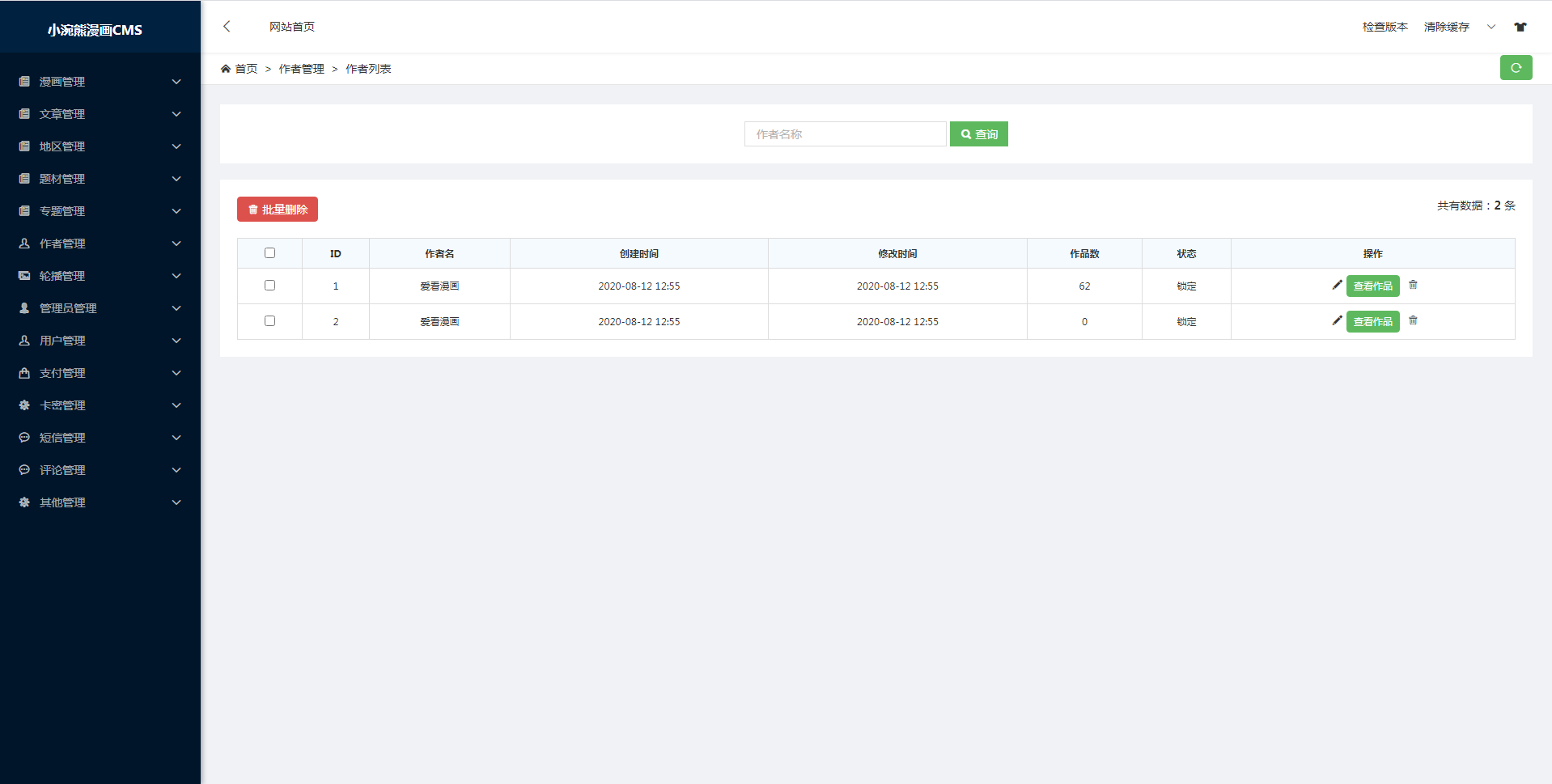1552x784 pixels.
Task: Click the trash delete icon for author ID 2
Action: click(1413, 320)
